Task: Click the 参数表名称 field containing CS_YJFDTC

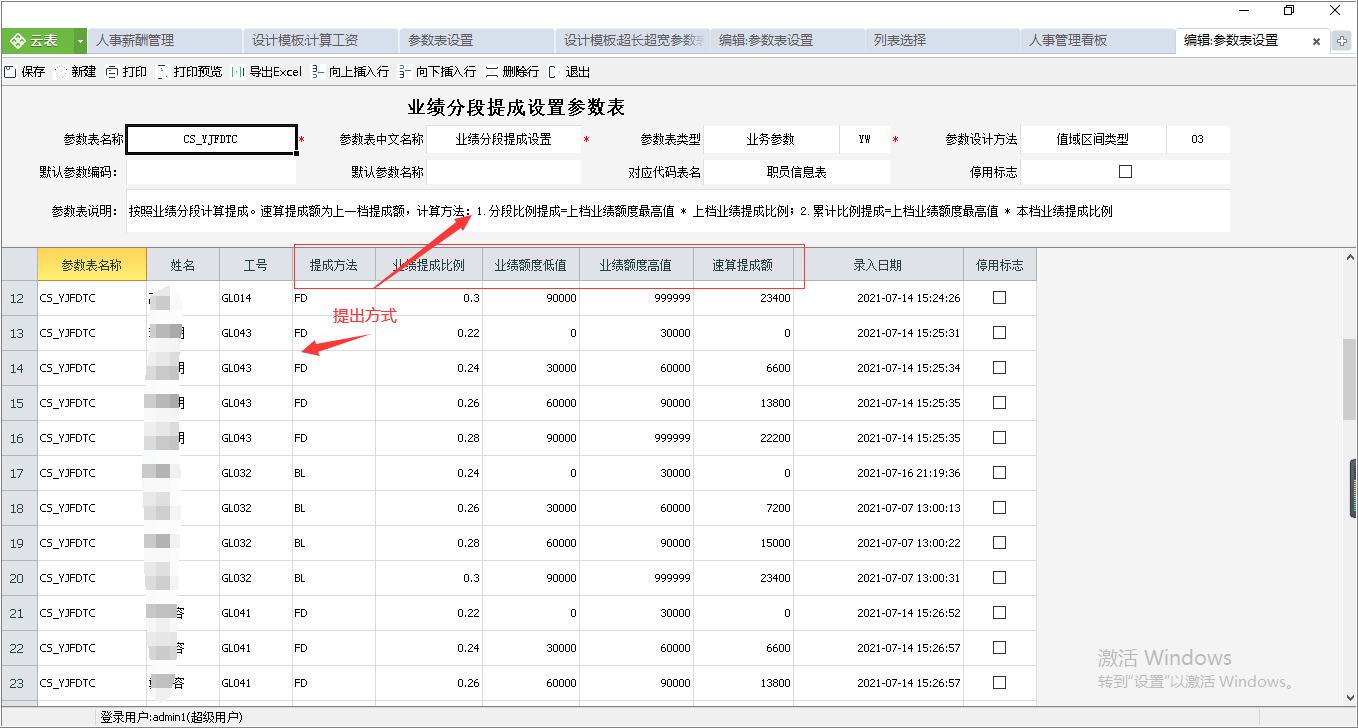Action: (211, 140)
